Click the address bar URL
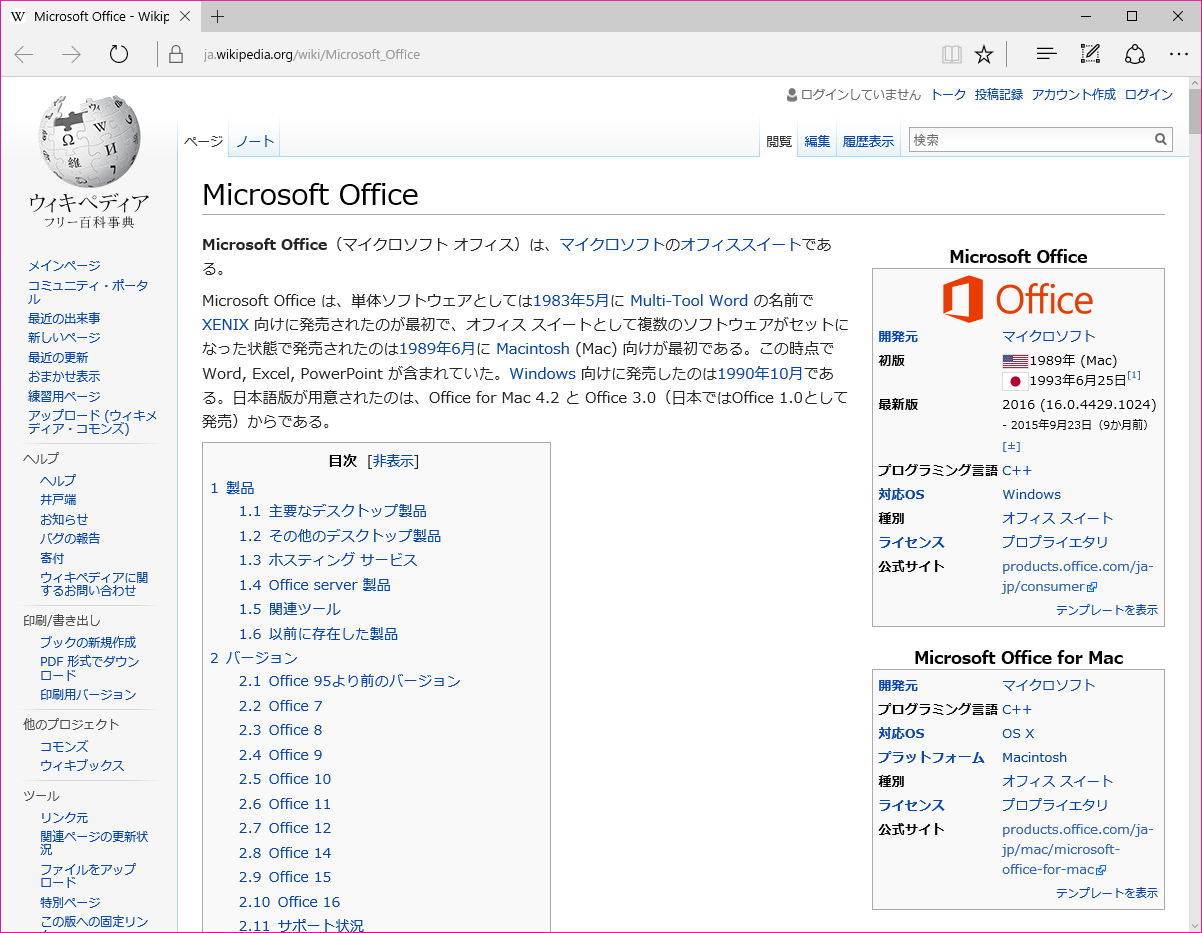This screenshot has width=1202, height=933. point(311,54)
